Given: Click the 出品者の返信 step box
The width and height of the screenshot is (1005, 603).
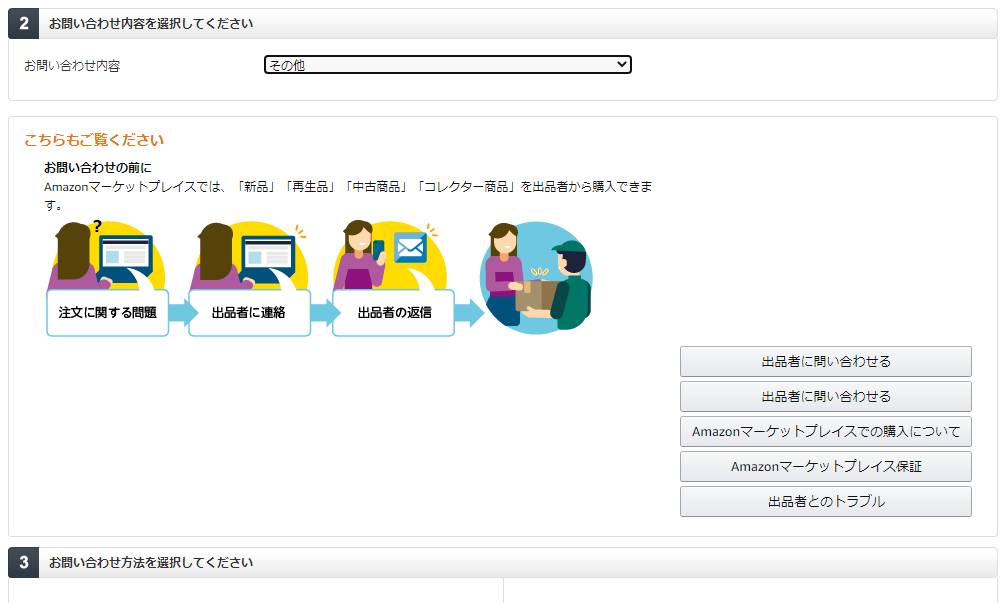Looking at the screenshot, I should click(394, 313).
